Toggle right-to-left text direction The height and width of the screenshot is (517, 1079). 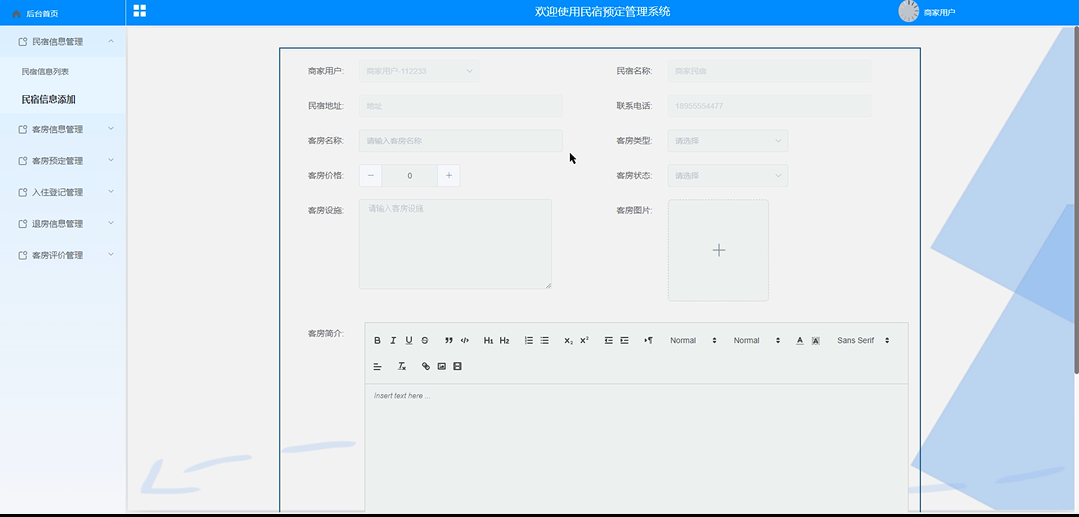click(648, 340)
